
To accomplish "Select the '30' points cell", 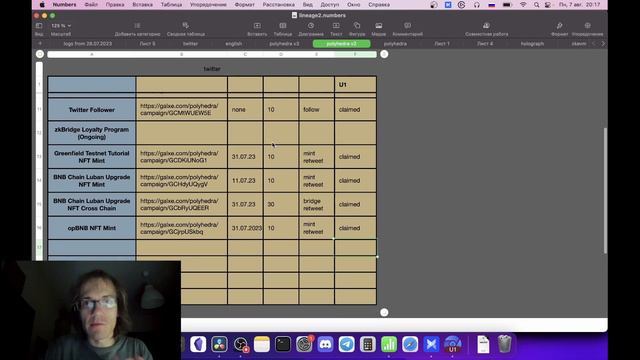I will pyautogui.click(x=281, y=204).
